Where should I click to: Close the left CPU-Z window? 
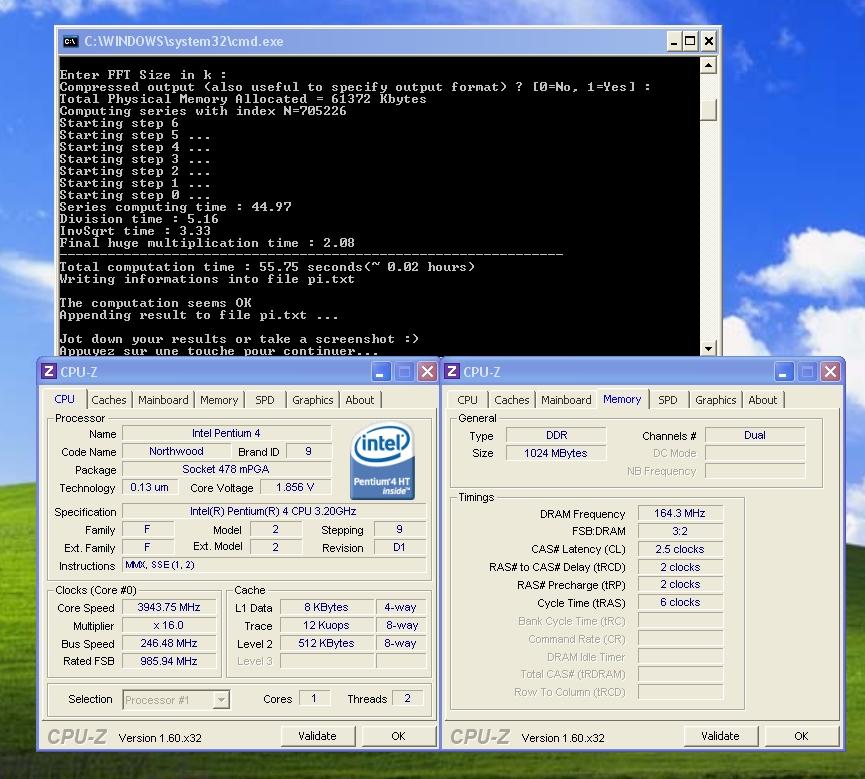[x=428, y=372]
